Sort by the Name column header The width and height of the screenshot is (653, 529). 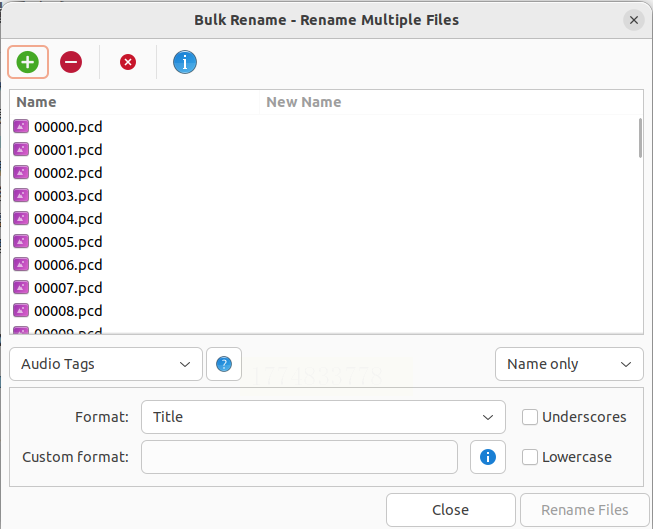(x=134, y=102)
